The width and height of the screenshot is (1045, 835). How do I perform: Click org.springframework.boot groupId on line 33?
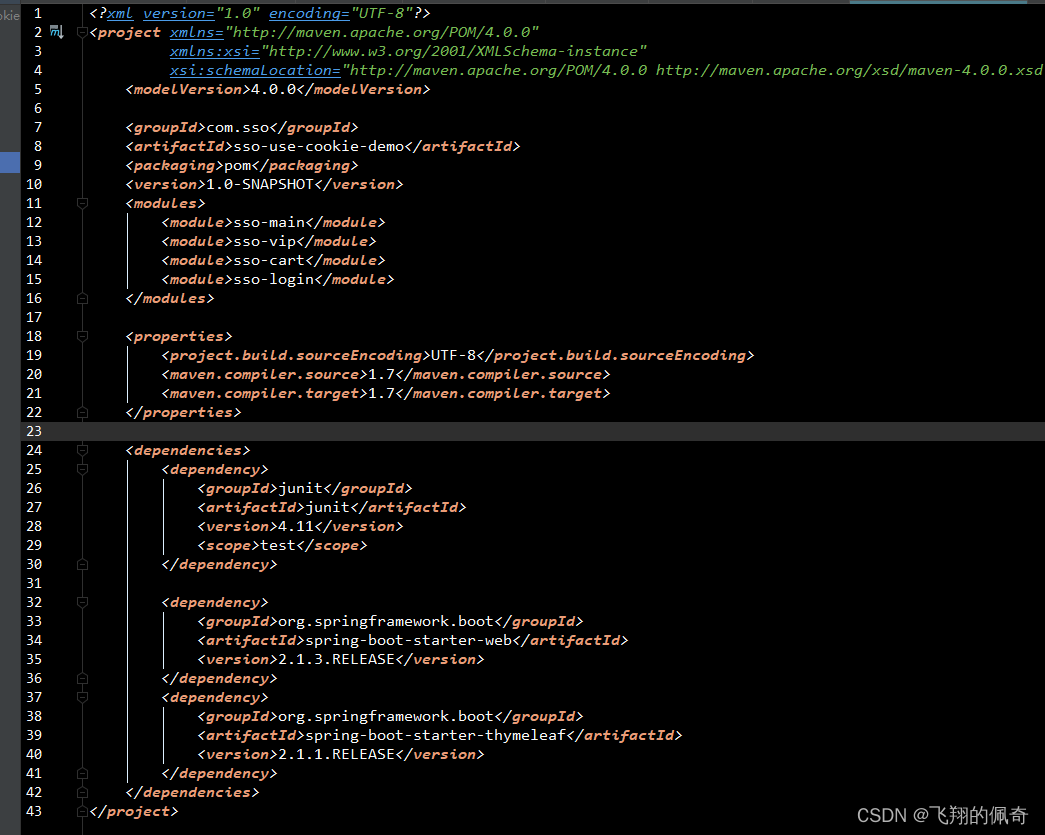tap(386, 621)
